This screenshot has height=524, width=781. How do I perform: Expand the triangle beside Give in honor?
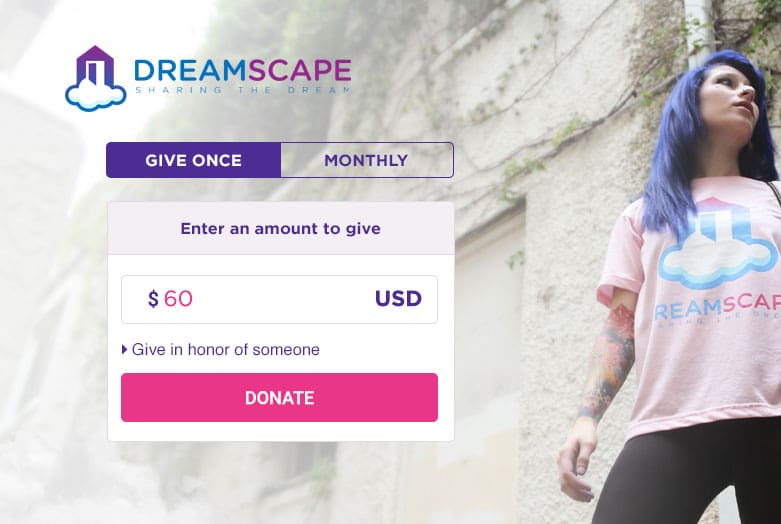[125, 349]
